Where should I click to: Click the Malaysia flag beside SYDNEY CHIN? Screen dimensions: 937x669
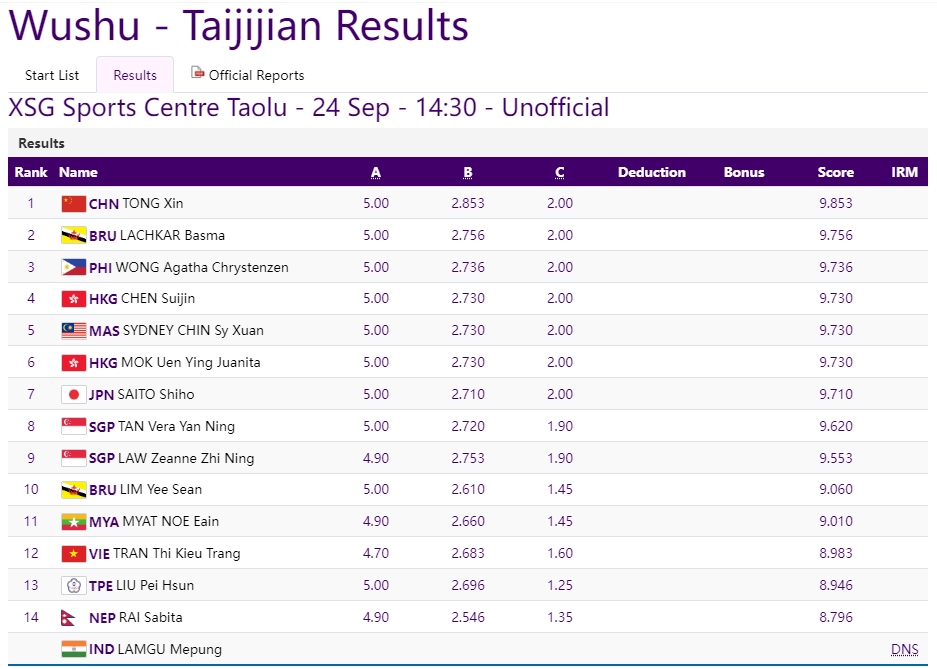(74, 330)
